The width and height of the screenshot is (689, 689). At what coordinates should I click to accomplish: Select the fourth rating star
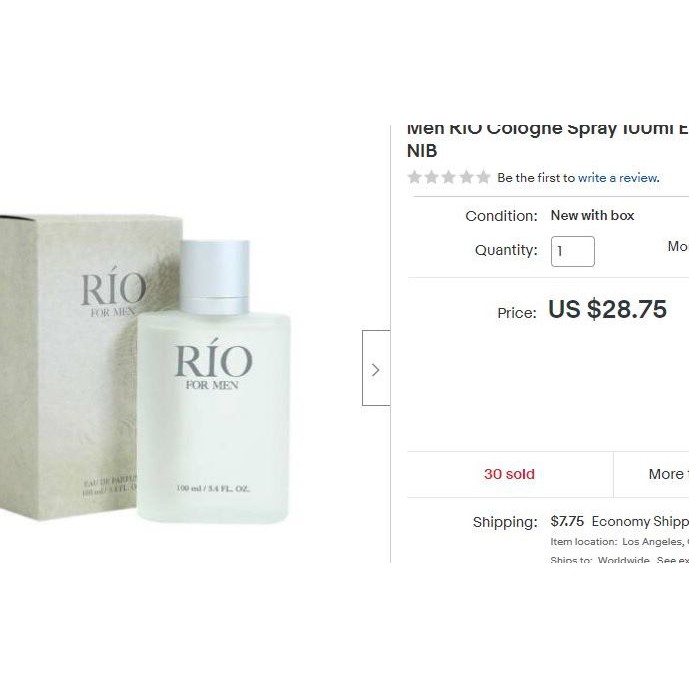466,177
